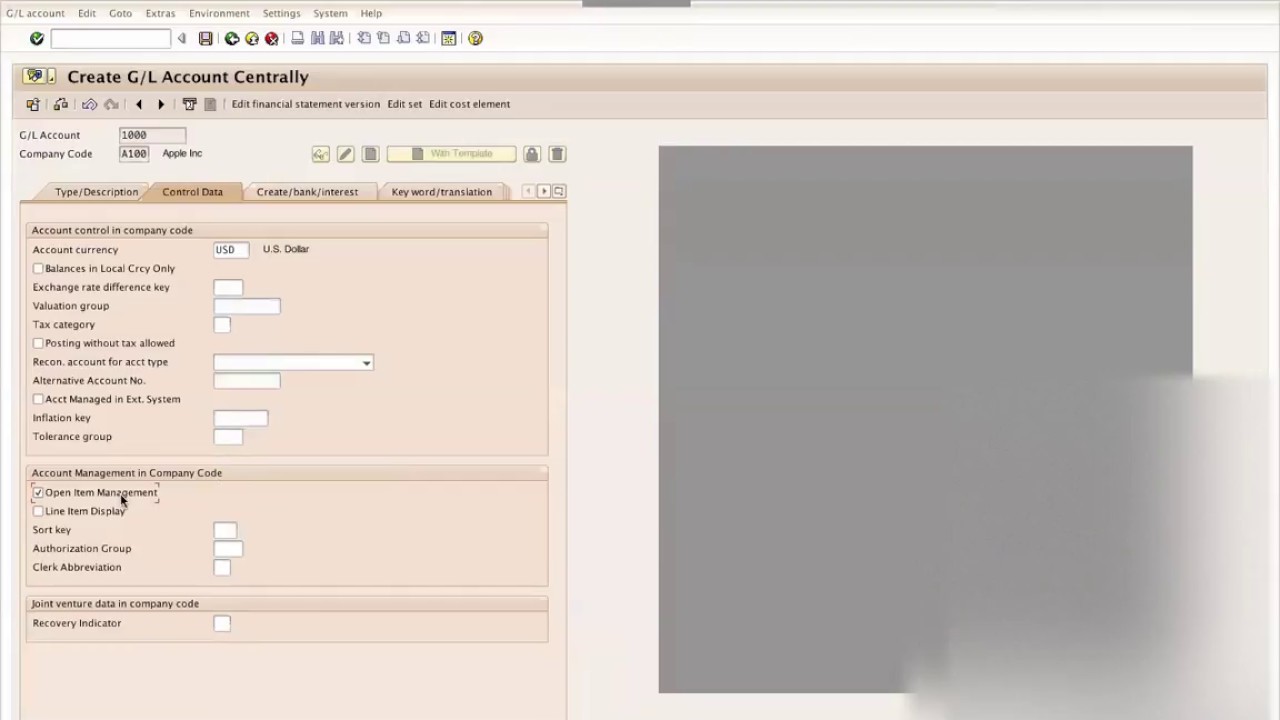Click the G/L Account number field
The height and width of the screenshot is (720, 1280).
[x=152, y=135]
